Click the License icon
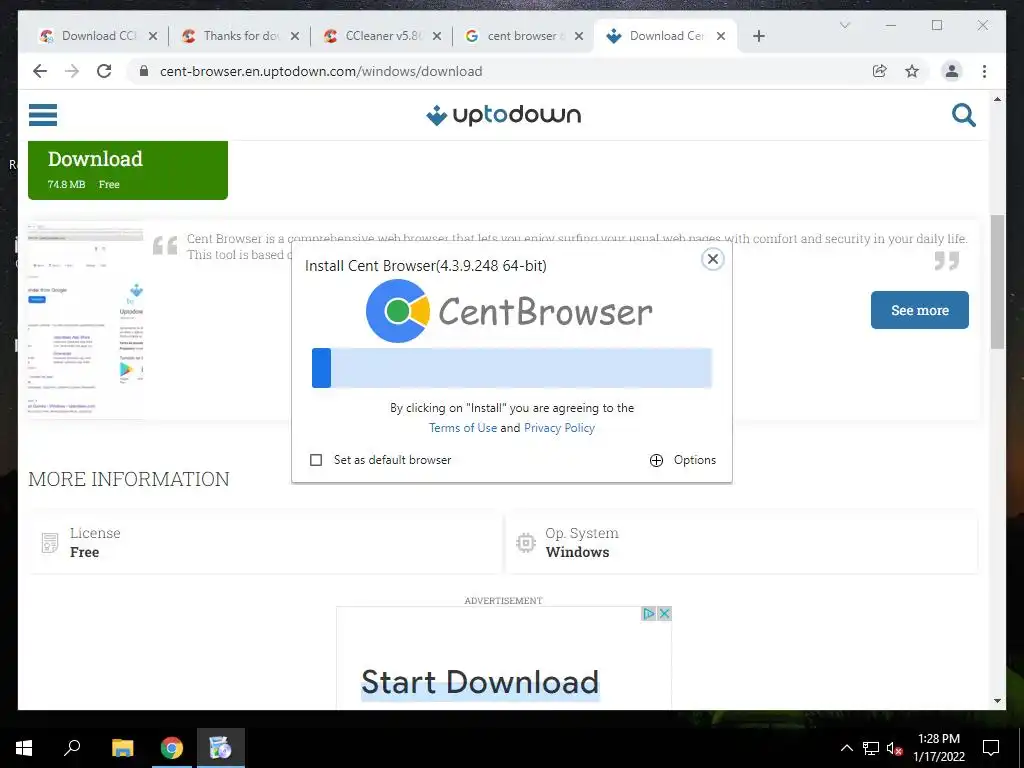Screen dimensions: 1024x768 [50, 543]
